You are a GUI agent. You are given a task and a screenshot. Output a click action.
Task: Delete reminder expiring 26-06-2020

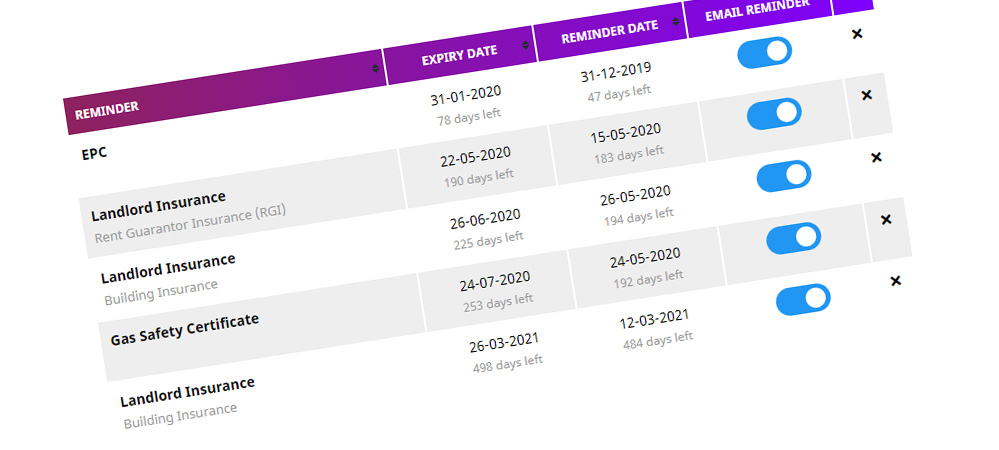click(876, 157)
